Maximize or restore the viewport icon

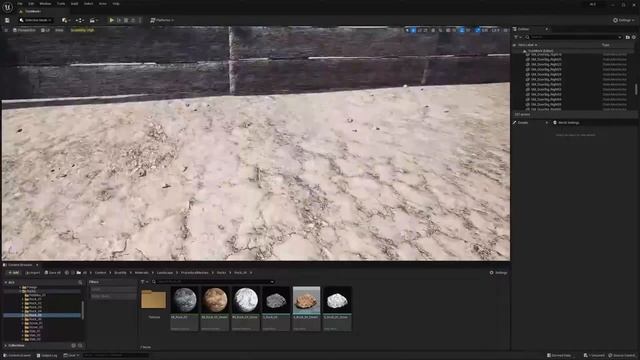tap(507, 30)
